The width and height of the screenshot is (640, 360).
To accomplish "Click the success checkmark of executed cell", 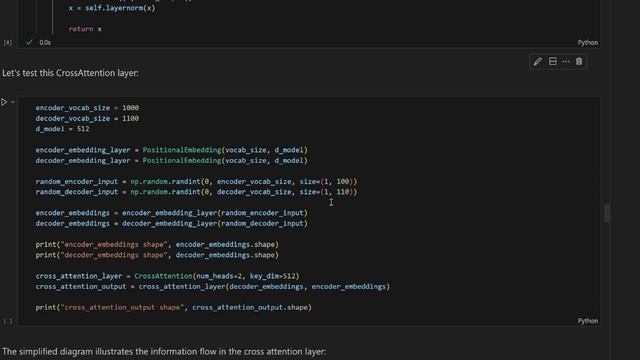I will point(29,42).
